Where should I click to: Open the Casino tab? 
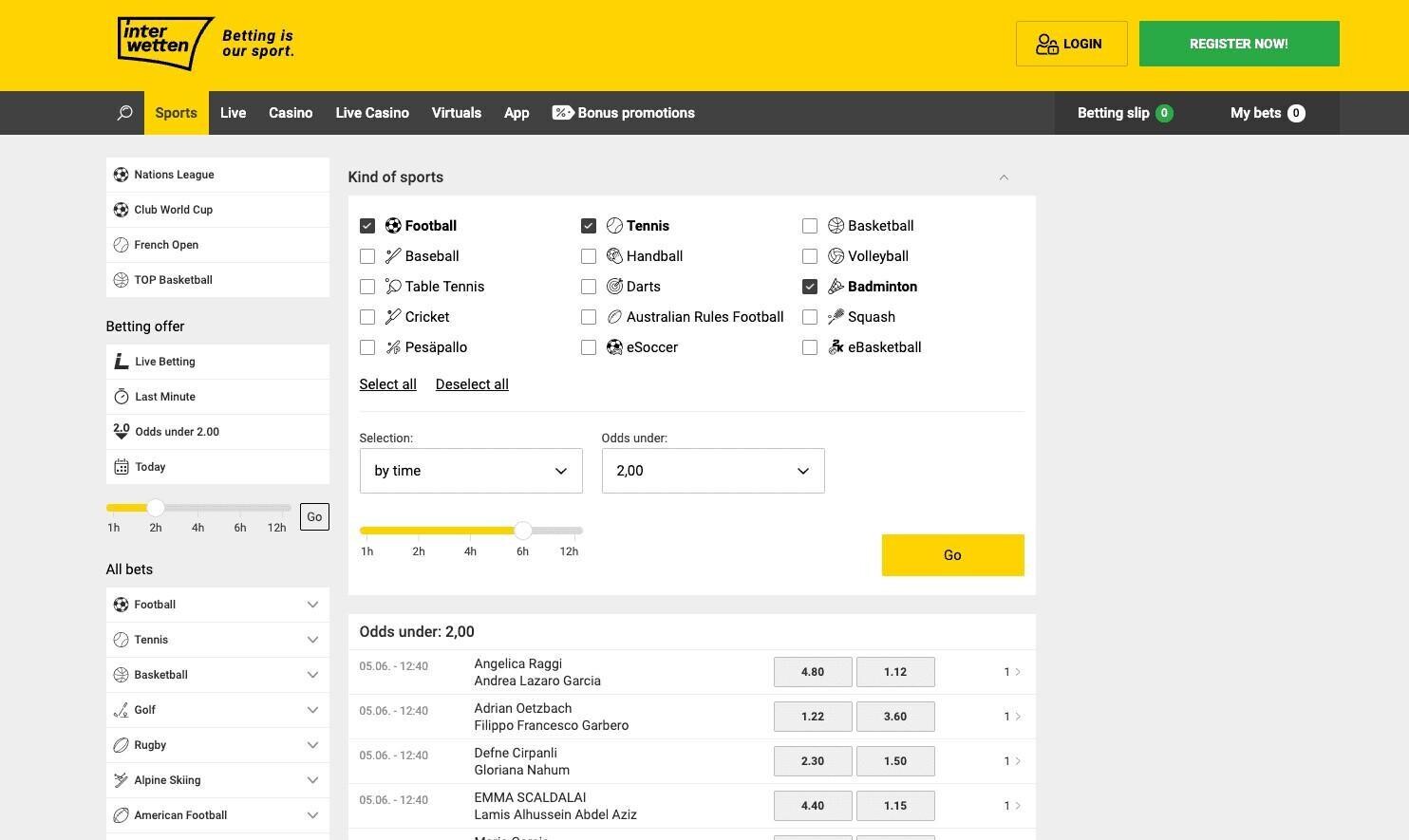coord(291,113)
